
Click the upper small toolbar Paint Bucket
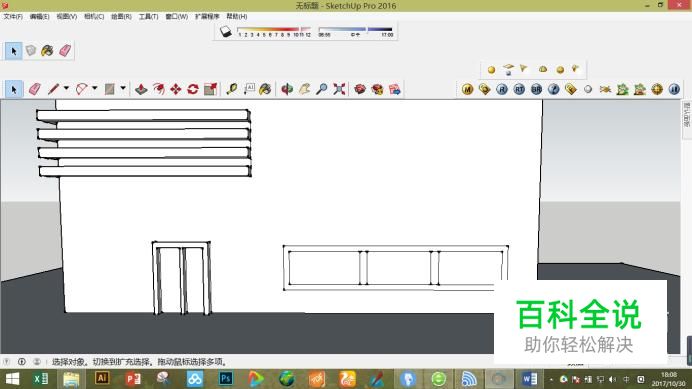(x=47, y=51)
